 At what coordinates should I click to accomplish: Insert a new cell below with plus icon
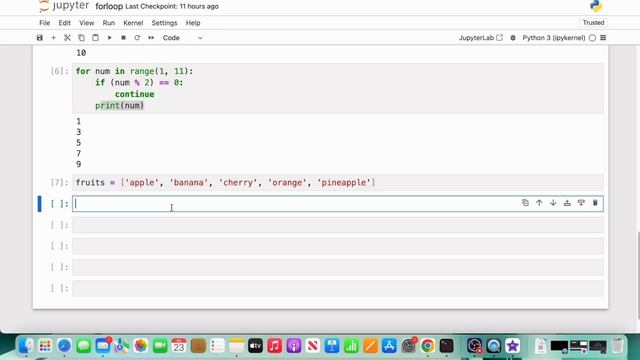click(x=53, y=38)
